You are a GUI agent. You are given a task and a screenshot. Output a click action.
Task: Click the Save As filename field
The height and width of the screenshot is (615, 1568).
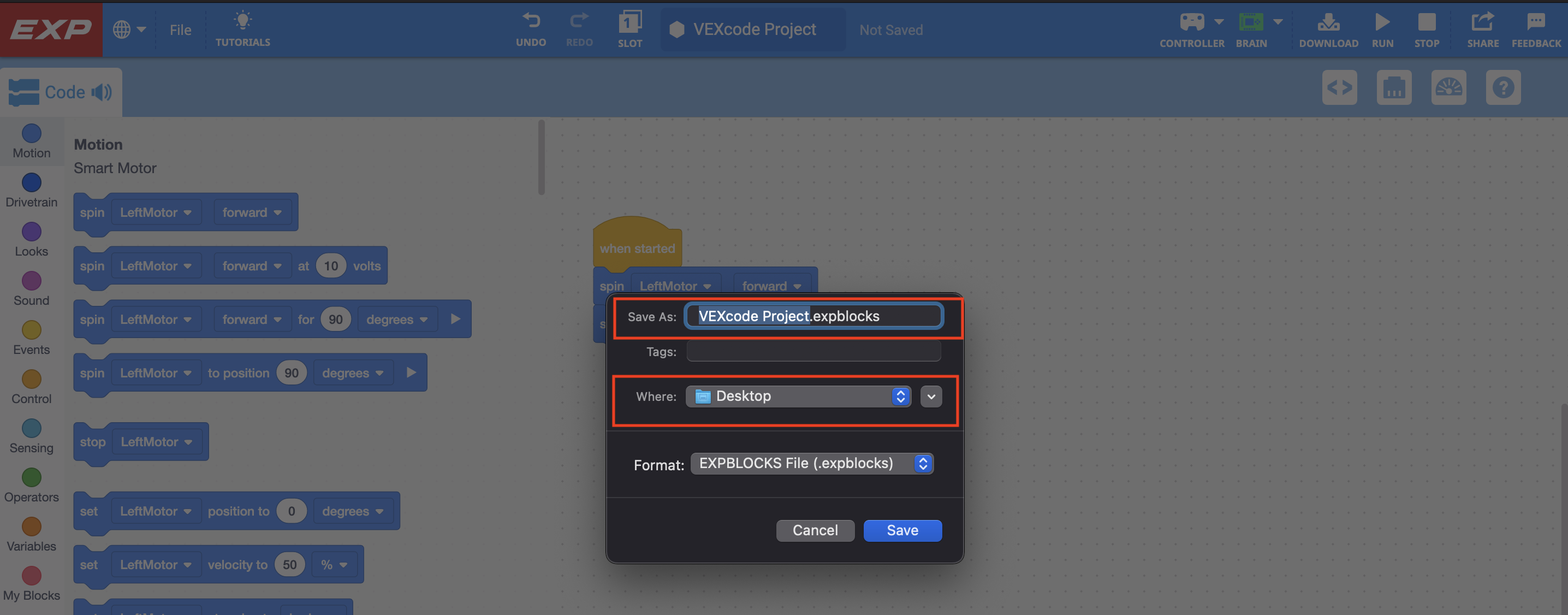814,316
